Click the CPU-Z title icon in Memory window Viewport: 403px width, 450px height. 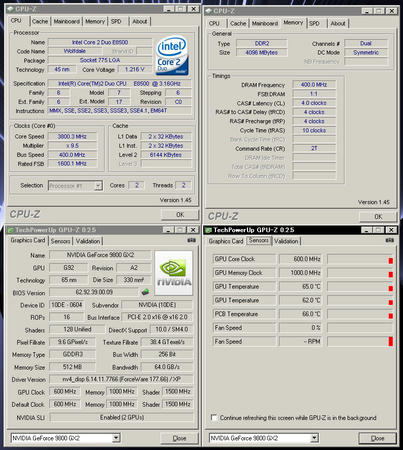209,11
